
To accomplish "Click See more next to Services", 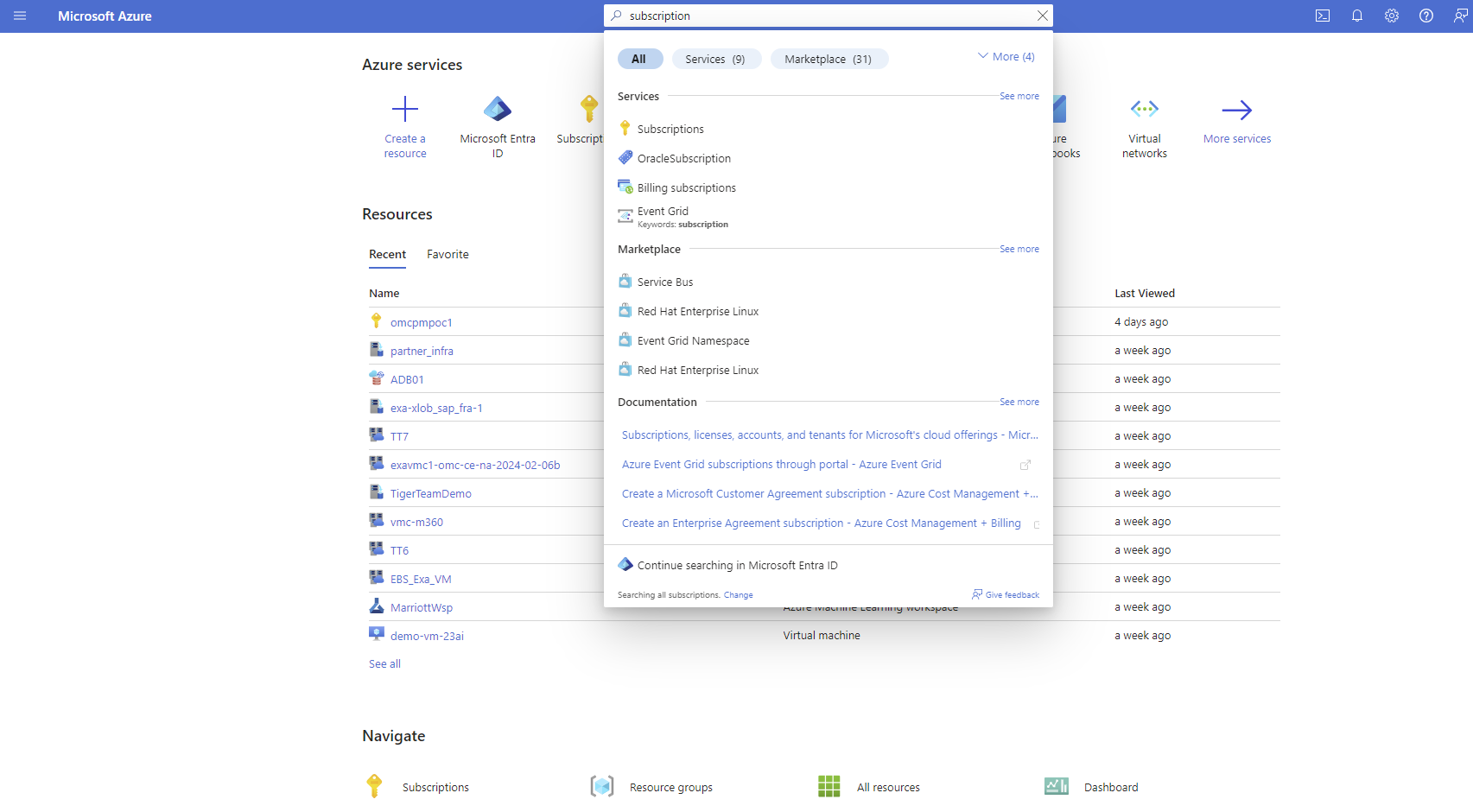I will 1019,96.
